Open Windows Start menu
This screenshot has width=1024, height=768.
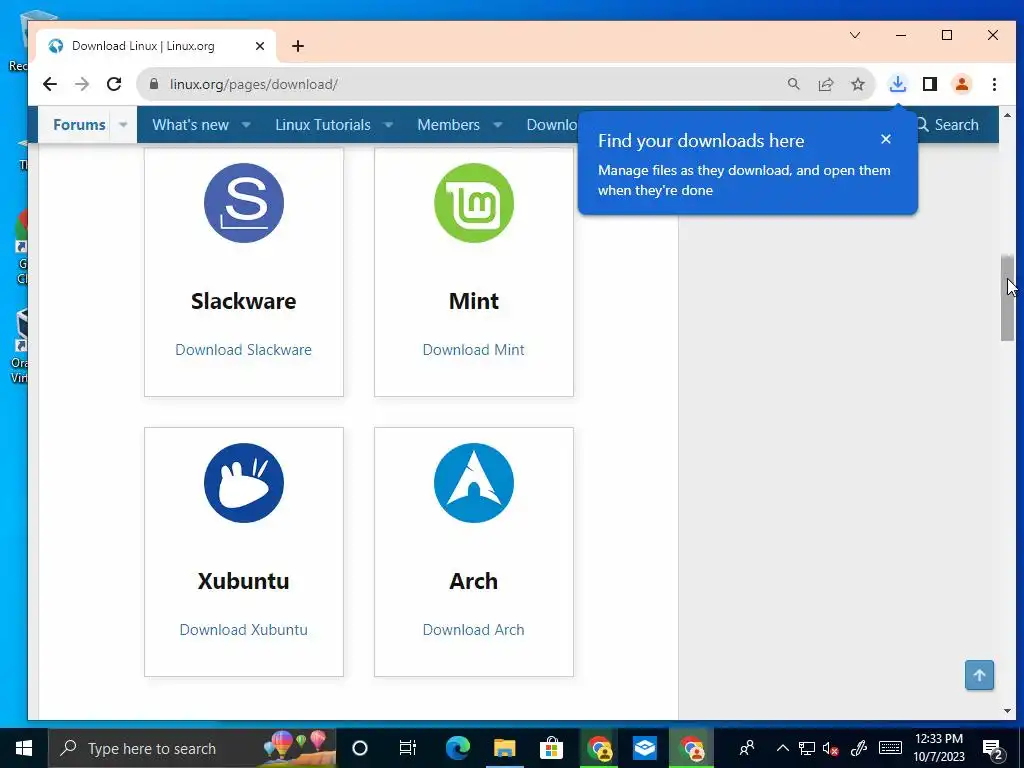point(24,748)
